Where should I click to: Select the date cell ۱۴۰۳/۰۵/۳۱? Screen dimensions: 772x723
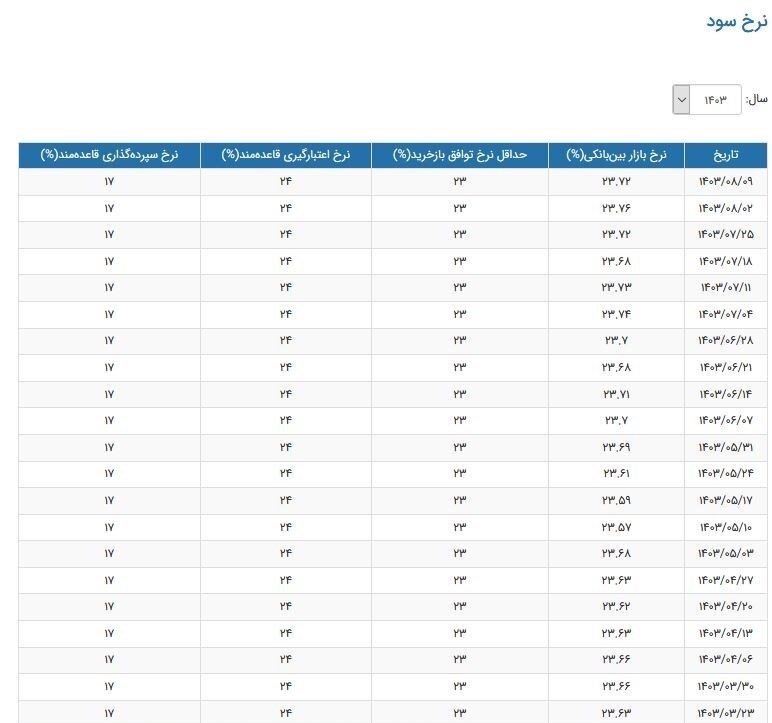pos(725,447)
